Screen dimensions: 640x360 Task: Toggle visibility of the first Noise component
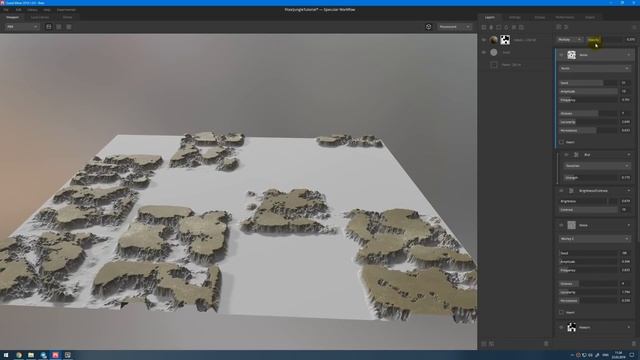[561, 55]
